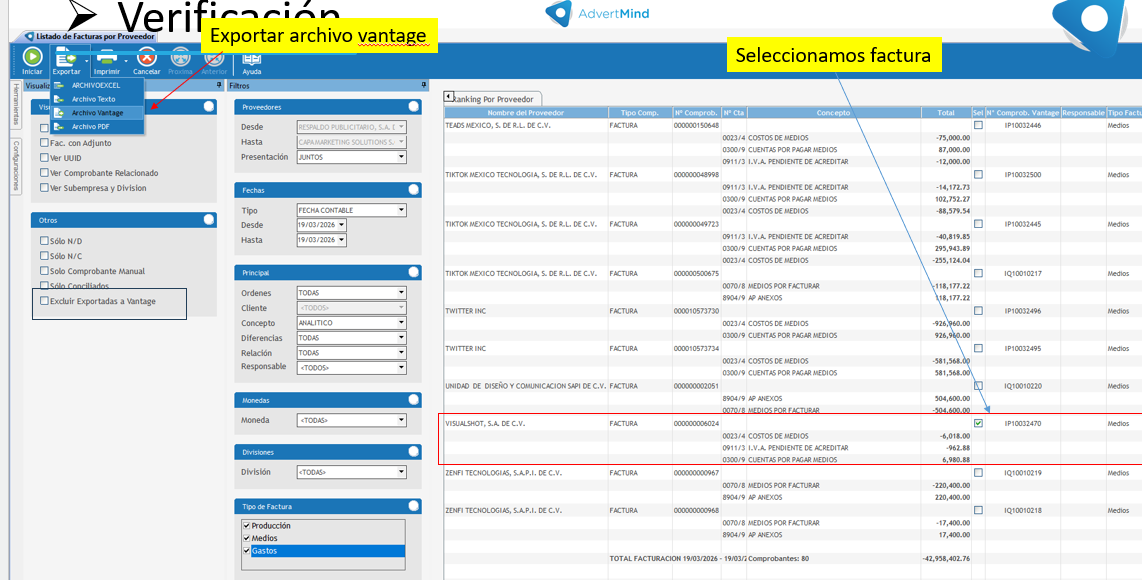1142x580 pixels.
Task: Click the Ayuda book icon
Action: 251,58
